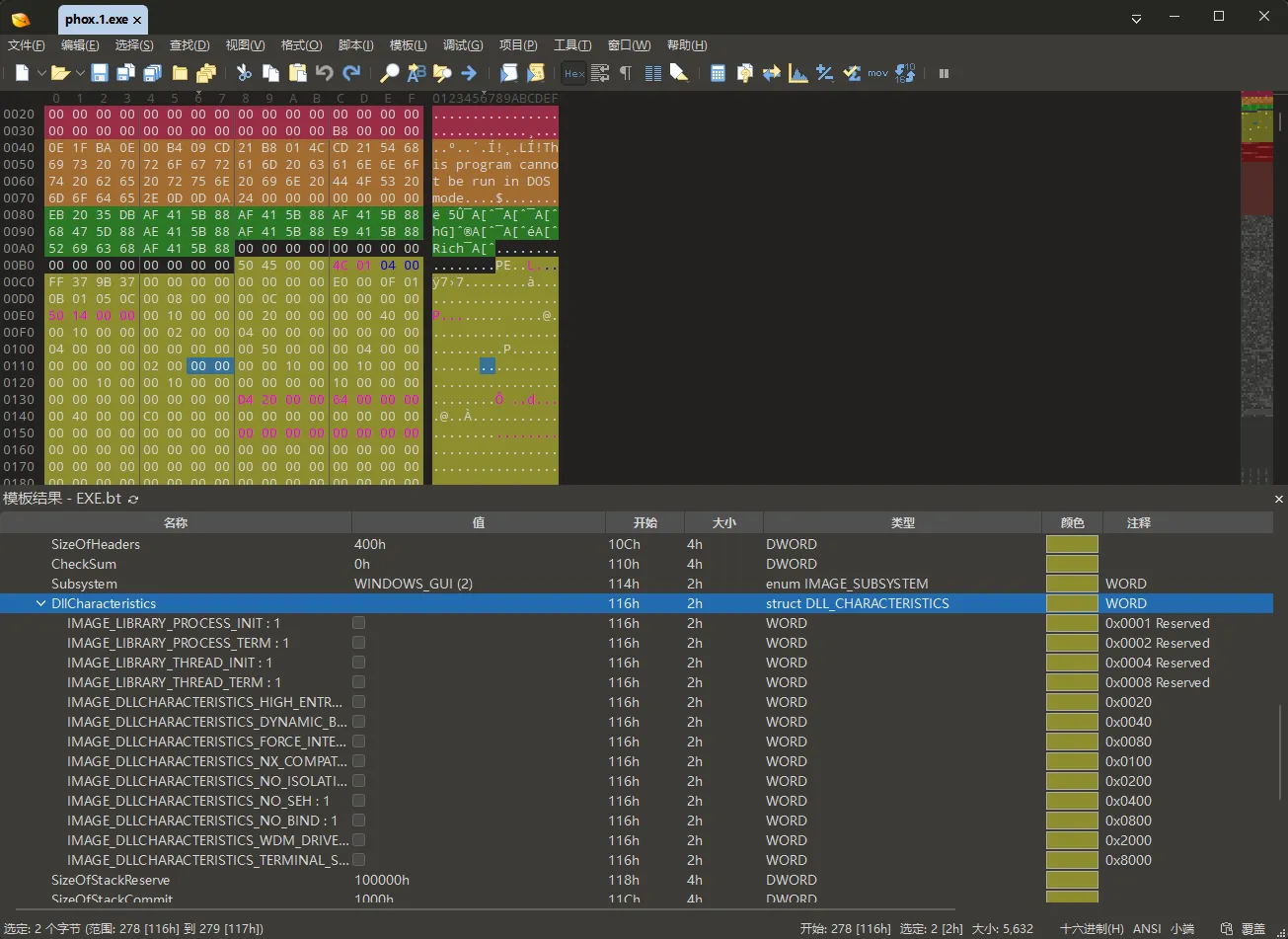The image size is (1288, 939).
Task: Click the Copy toolbar icon
Action: pos(270,73)
